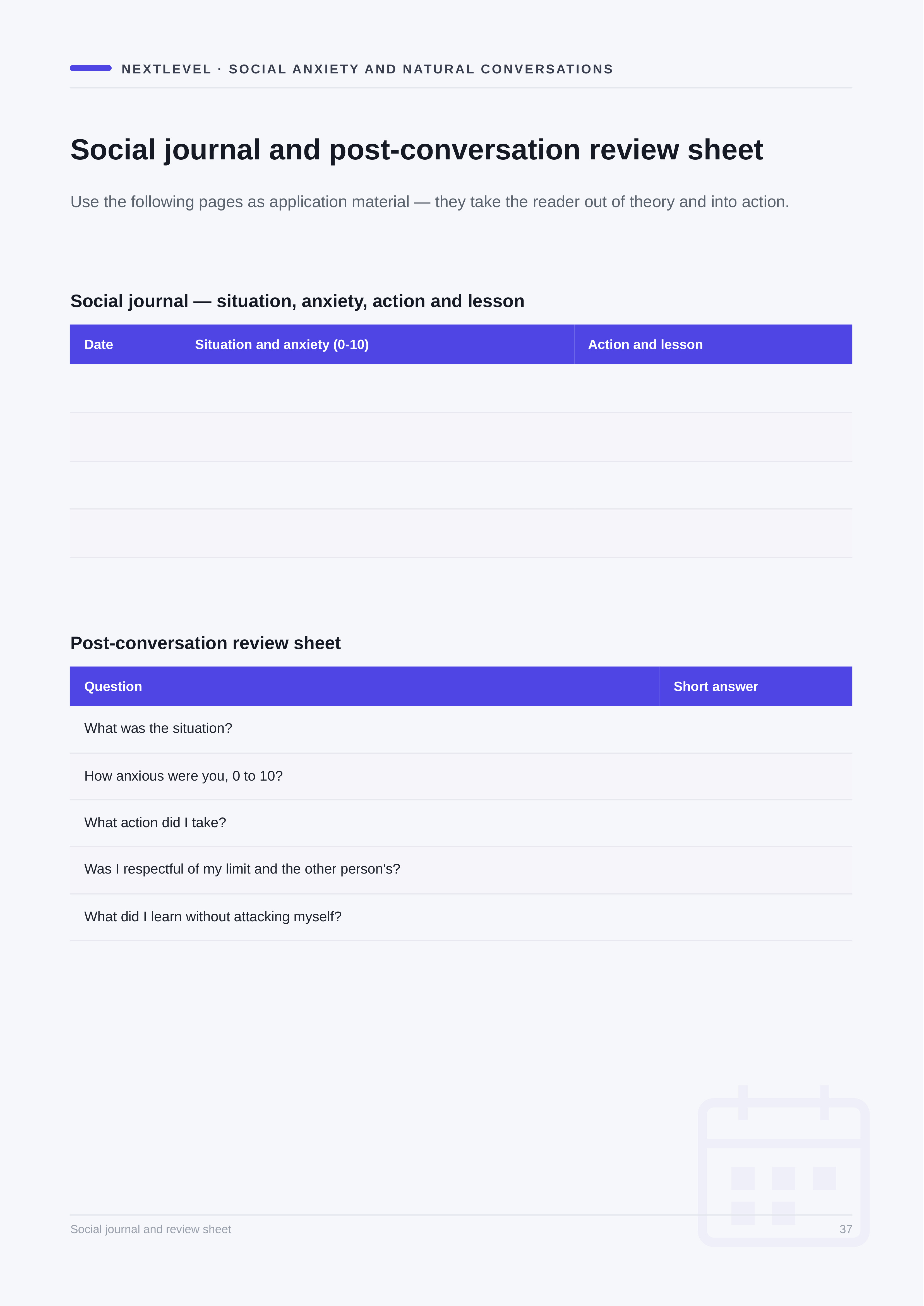
Task: Click the first empty social journal row
Action: point(461,388)
